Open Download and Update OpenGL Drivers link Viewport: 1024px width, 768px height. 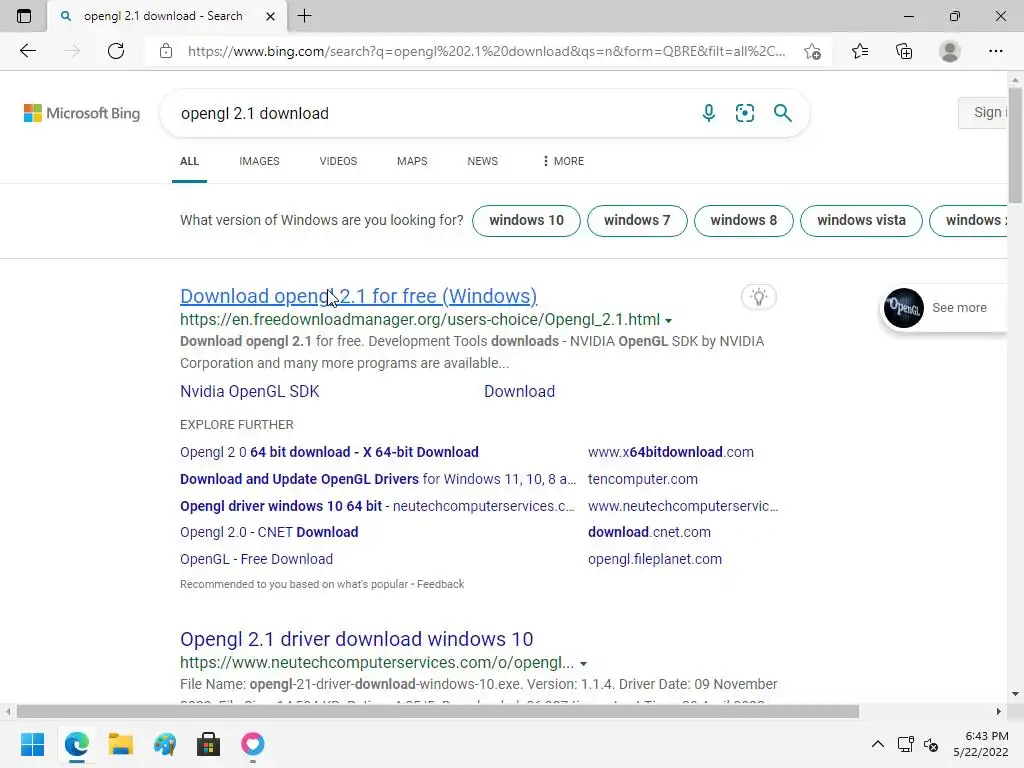tap(378, 479)
